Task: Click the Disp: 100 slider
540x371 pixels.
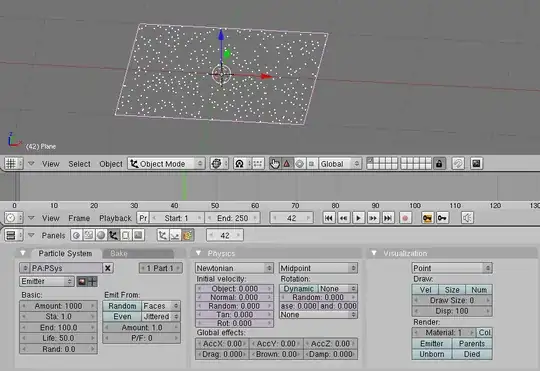Action: (x=452, y=311)
